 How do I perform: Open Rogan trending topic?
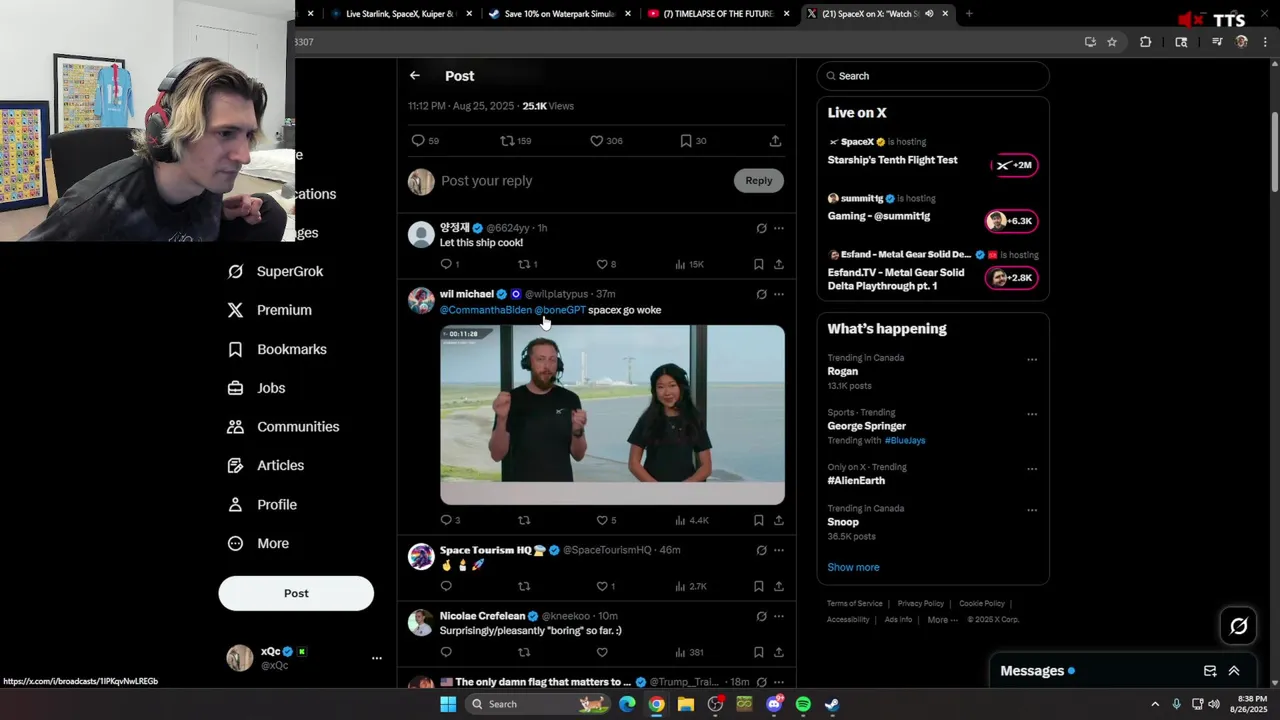click(x=842, y=372)
